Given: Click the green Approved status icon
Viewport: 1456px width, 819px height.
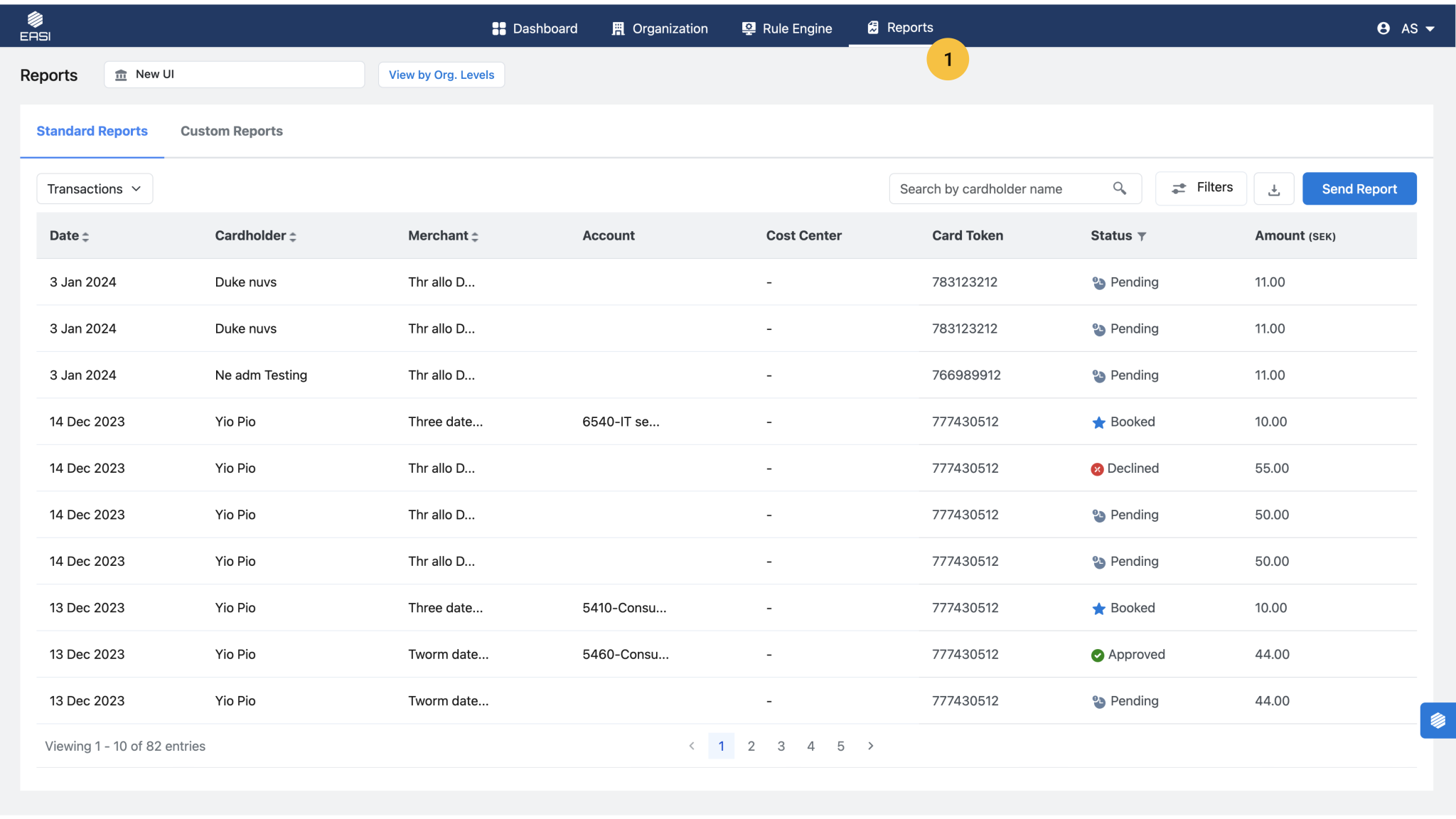Looking at the screenshot, I should click(x=1097, y=655).
